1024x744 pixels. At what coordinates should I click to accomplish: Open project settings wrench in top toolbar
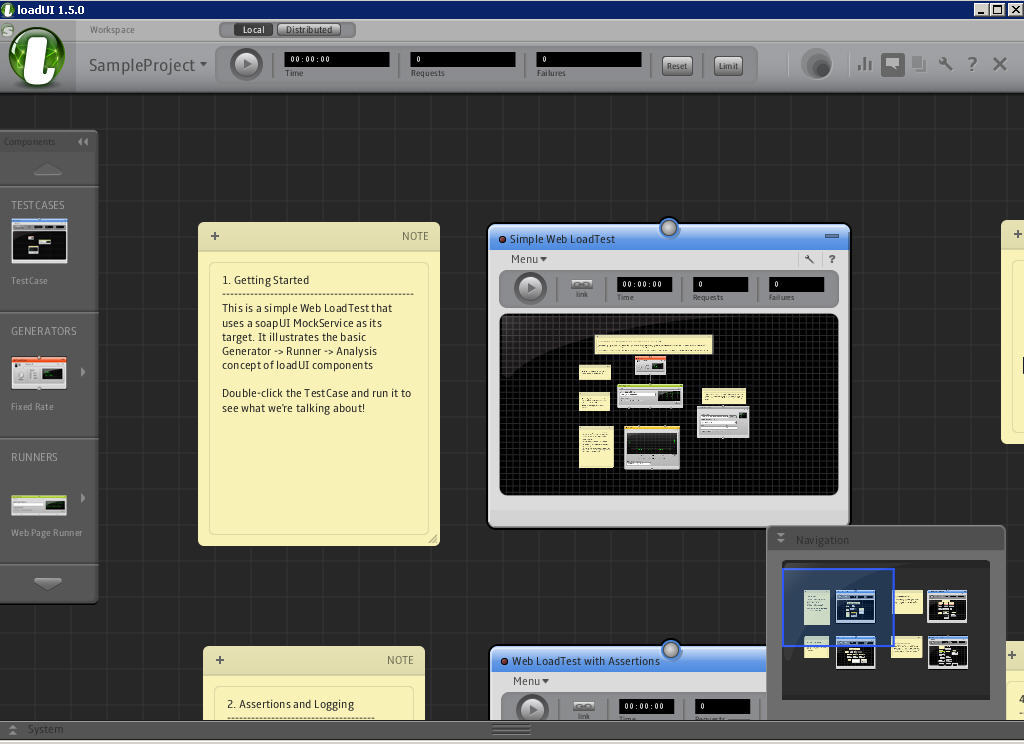pos(946,64)
